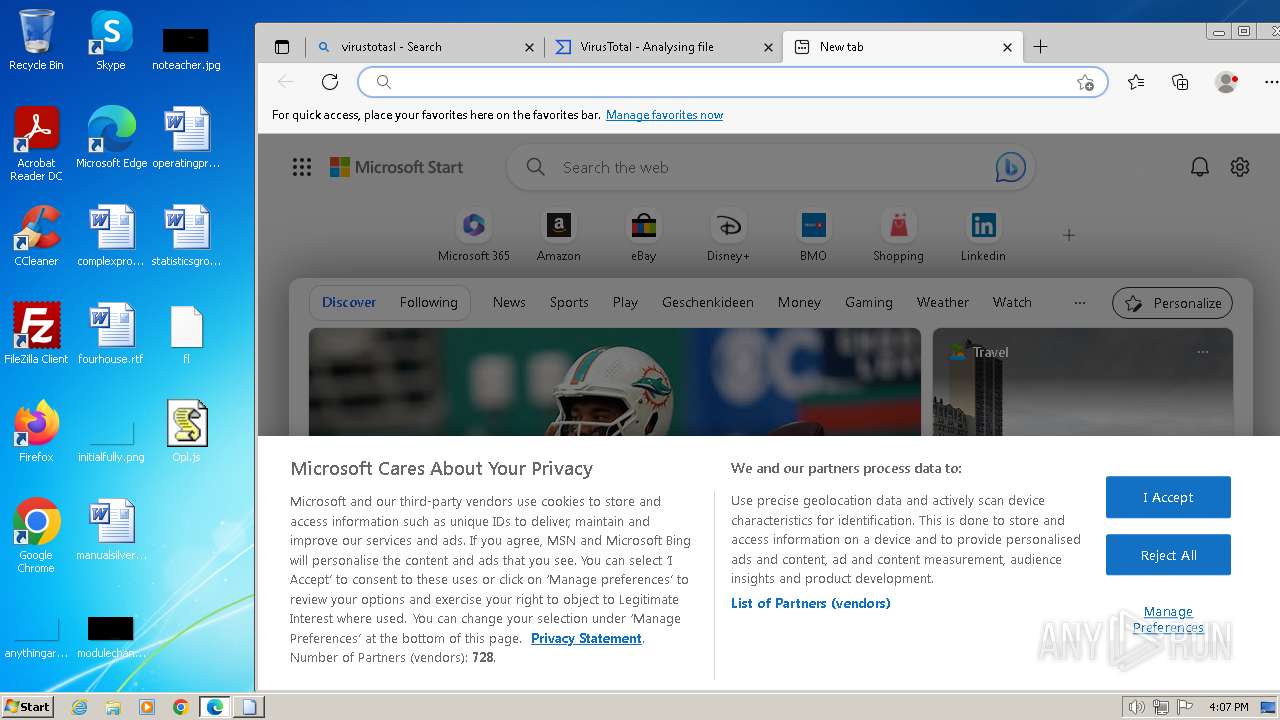Refresh the current Edge page

[x=330, y=82]
